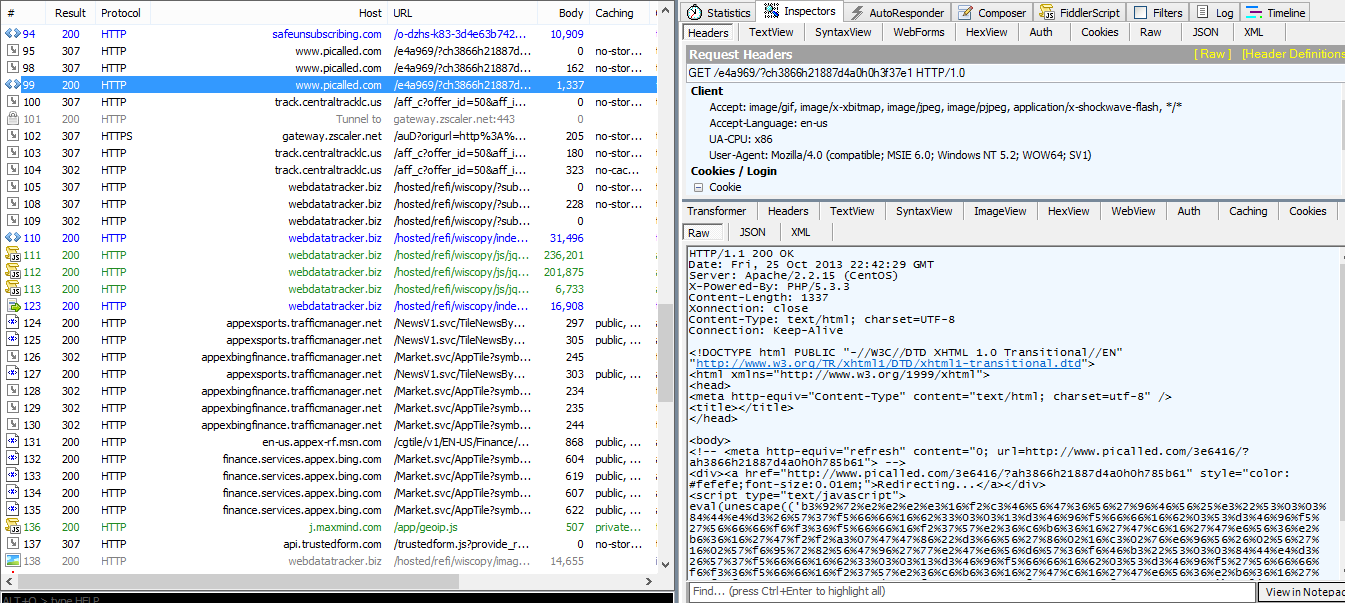Sort sessions by the Body column header
The height and width of the screenshot is (603, 1345).
(x=571, y=13)
